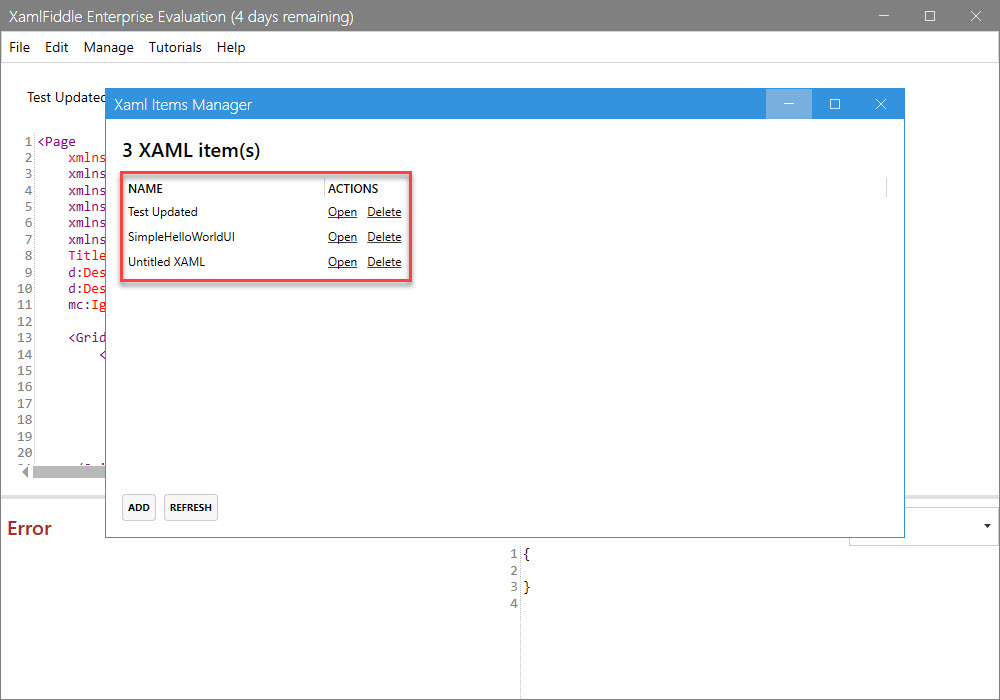Delete the Test Updated XAML item
The image size is (1000, 700).
(x=384, y=212)
